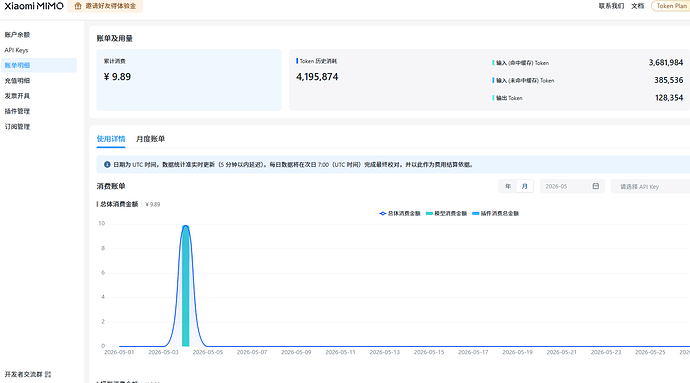This screenshot has width=690, height=383.
Task: Open 文档 documentation link
Action: 638,6
